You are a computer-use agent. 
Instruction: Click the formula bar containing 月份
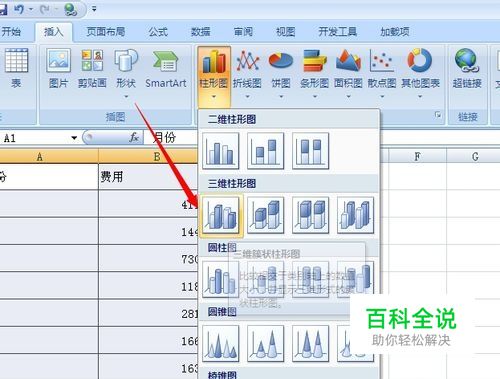tap(172, 137)
